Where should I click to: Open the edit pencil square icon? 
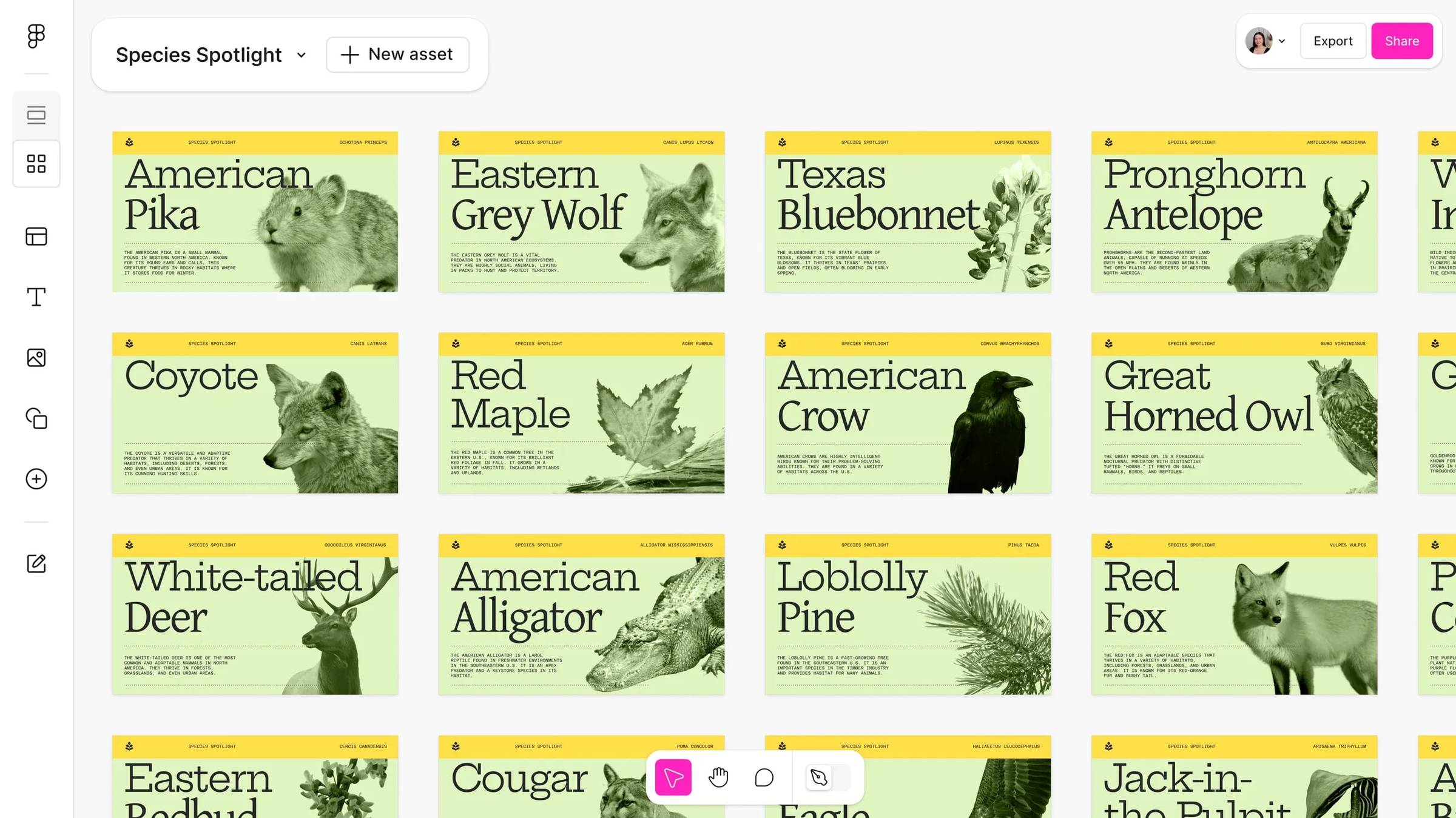36,563
